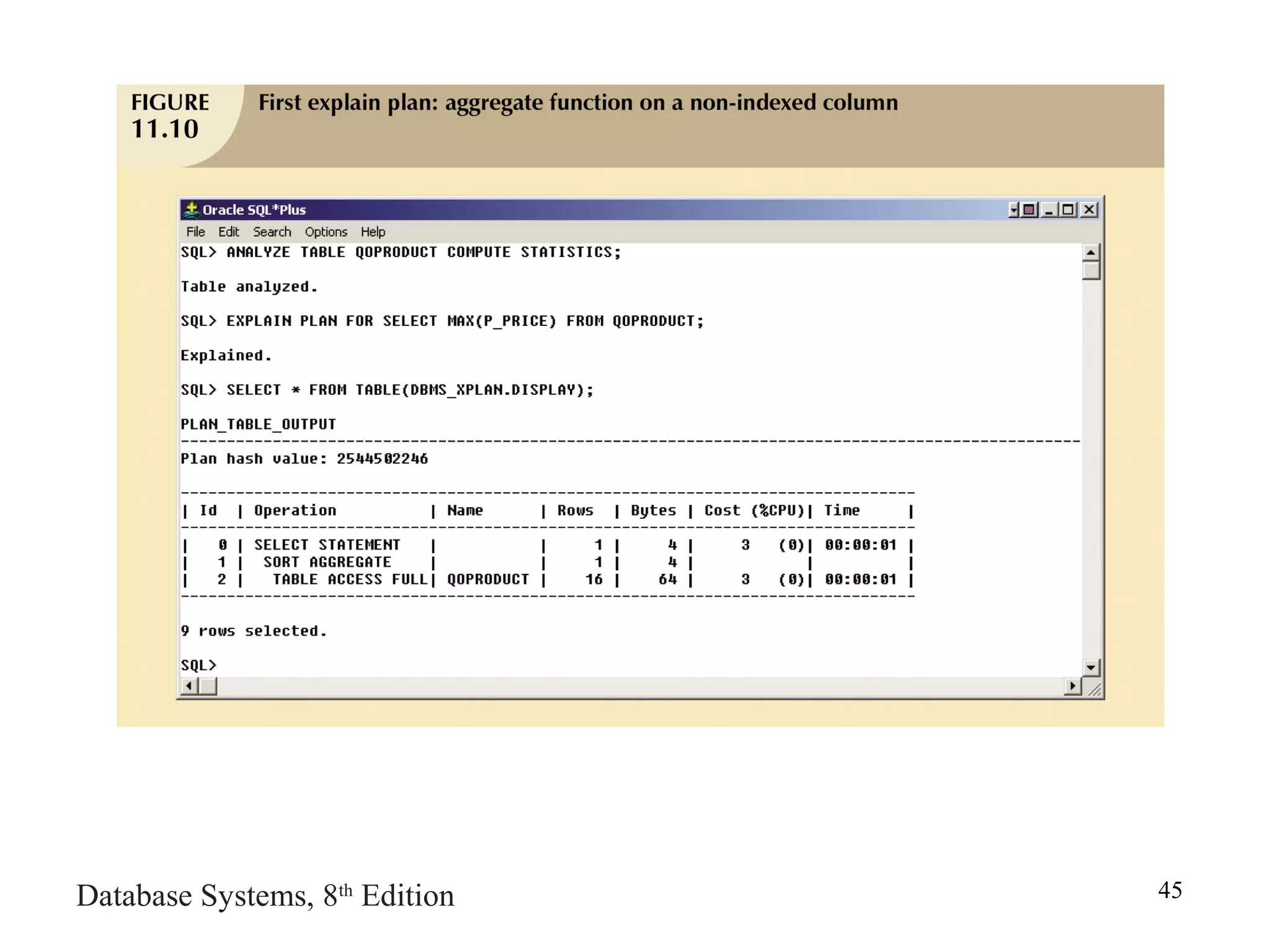Viewport: 1270px width, 952px height.
Task: Click the vertical scrollbar up arrow
Action: [x=1091, y=252]
